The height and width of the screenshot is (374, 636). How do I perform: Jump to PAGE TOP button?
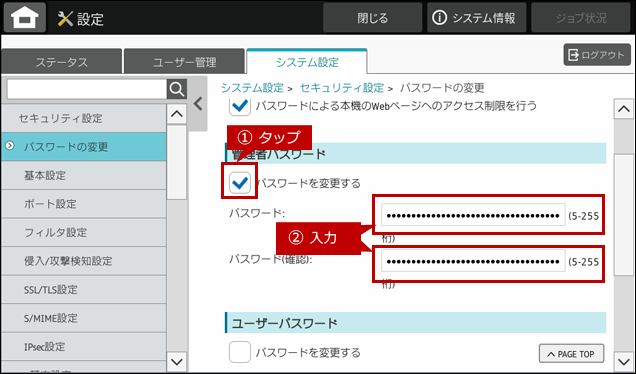point(571,354)
